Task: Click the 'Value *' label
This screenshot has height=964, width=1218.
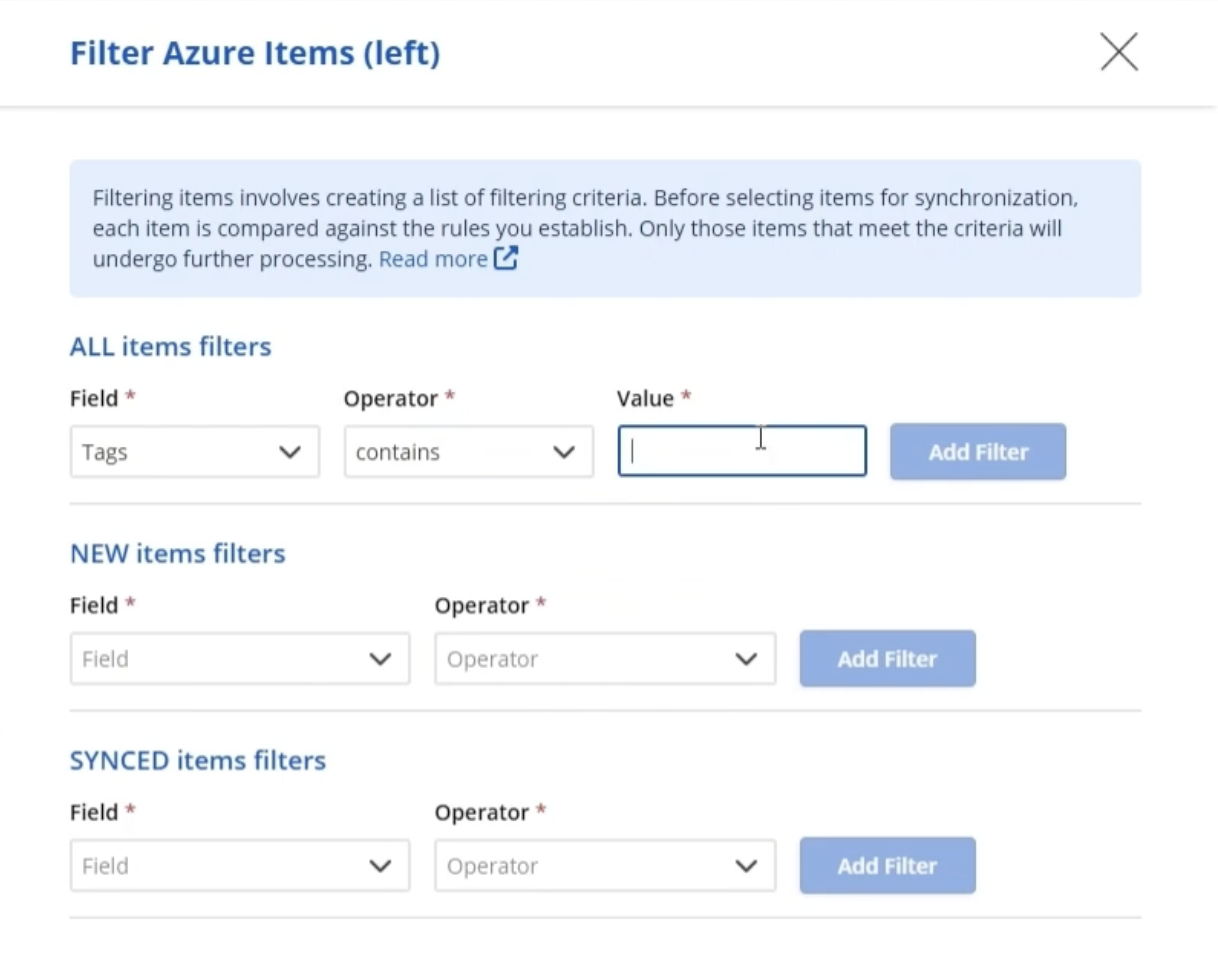Action: [654, 398]
